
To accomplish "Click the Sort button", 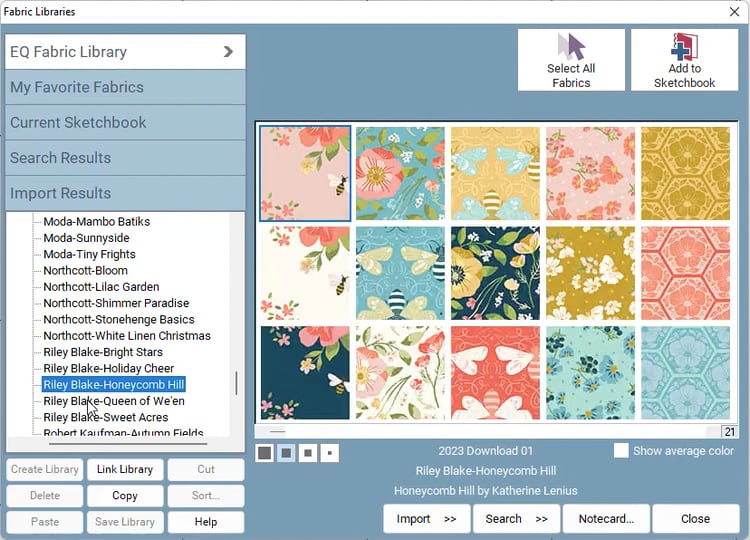I will click(206, 496).
